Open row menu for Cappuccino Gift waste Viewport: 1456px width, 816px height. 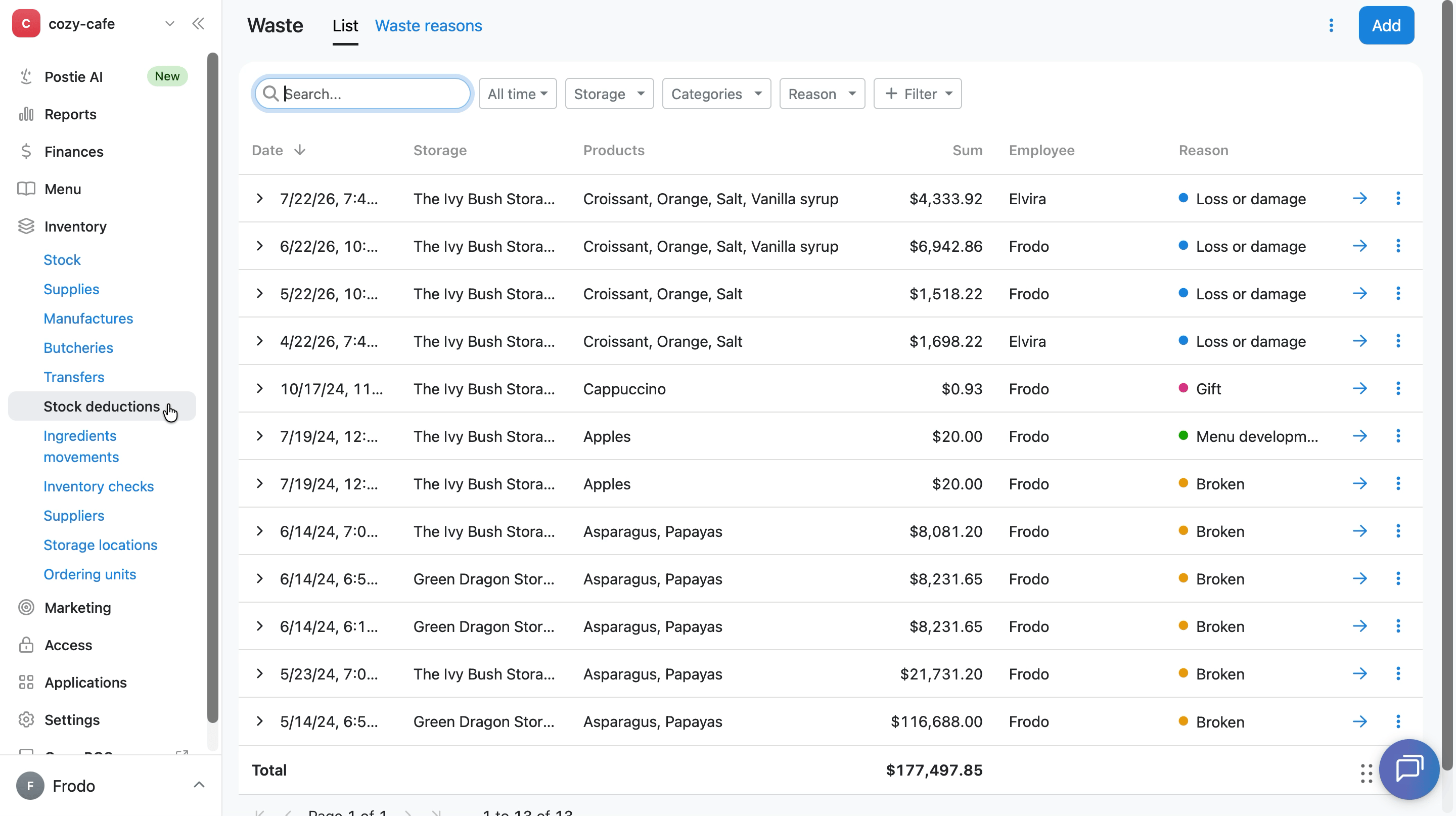click(1398, 388)
